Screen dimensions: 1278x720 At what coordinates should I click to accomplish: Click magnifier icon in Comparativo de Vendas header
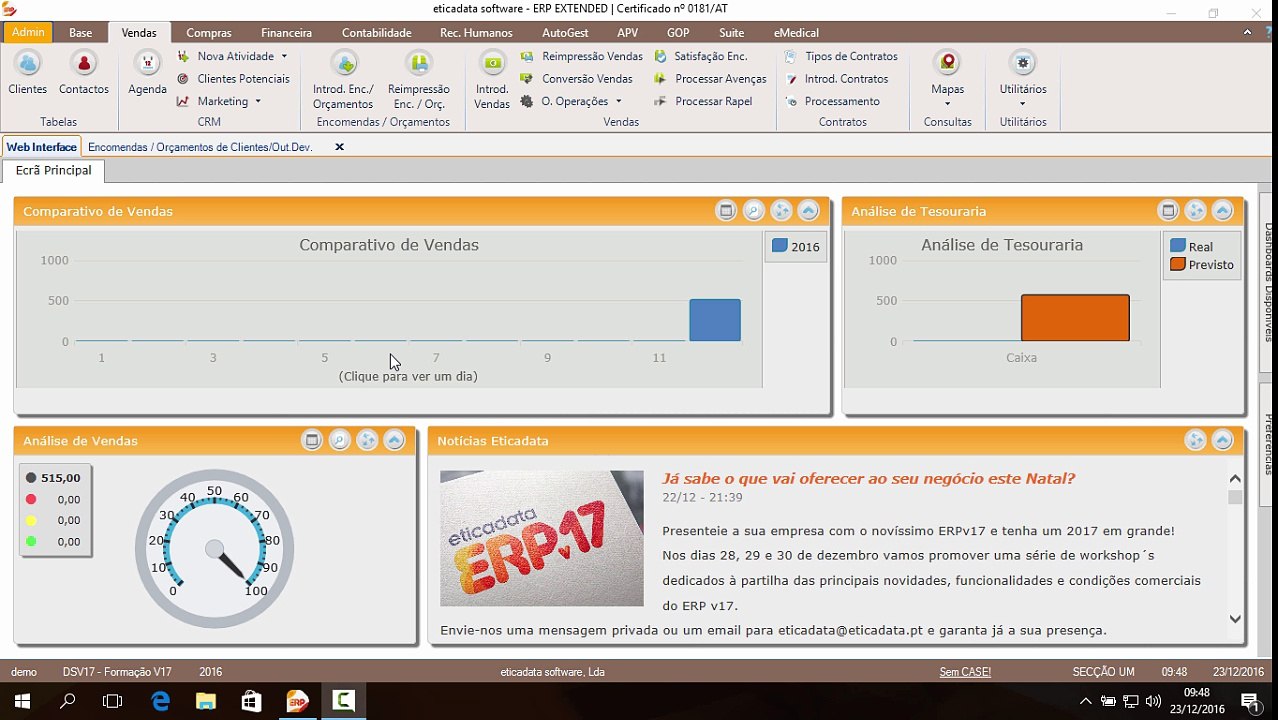tap(754, 211)
